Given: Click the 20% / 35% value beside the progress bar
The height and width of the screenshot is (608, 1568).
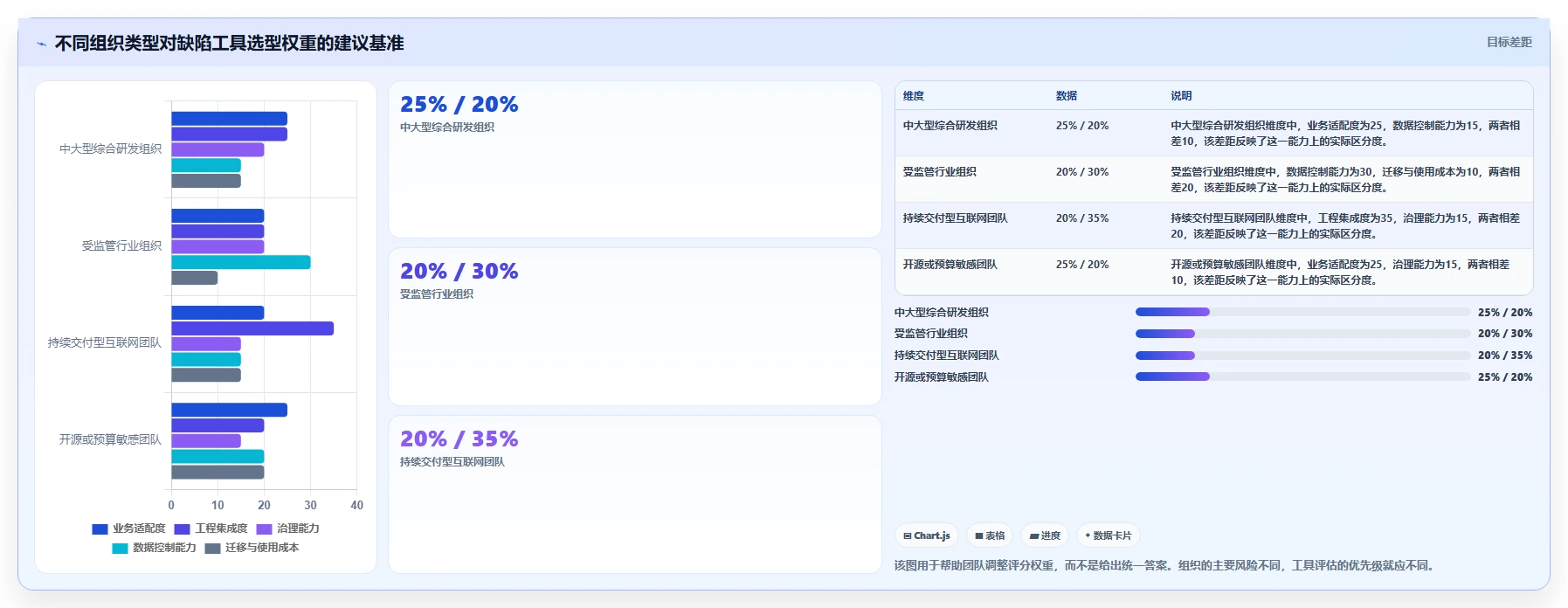Looking at the screenshot, I should tap(1505, 356).
